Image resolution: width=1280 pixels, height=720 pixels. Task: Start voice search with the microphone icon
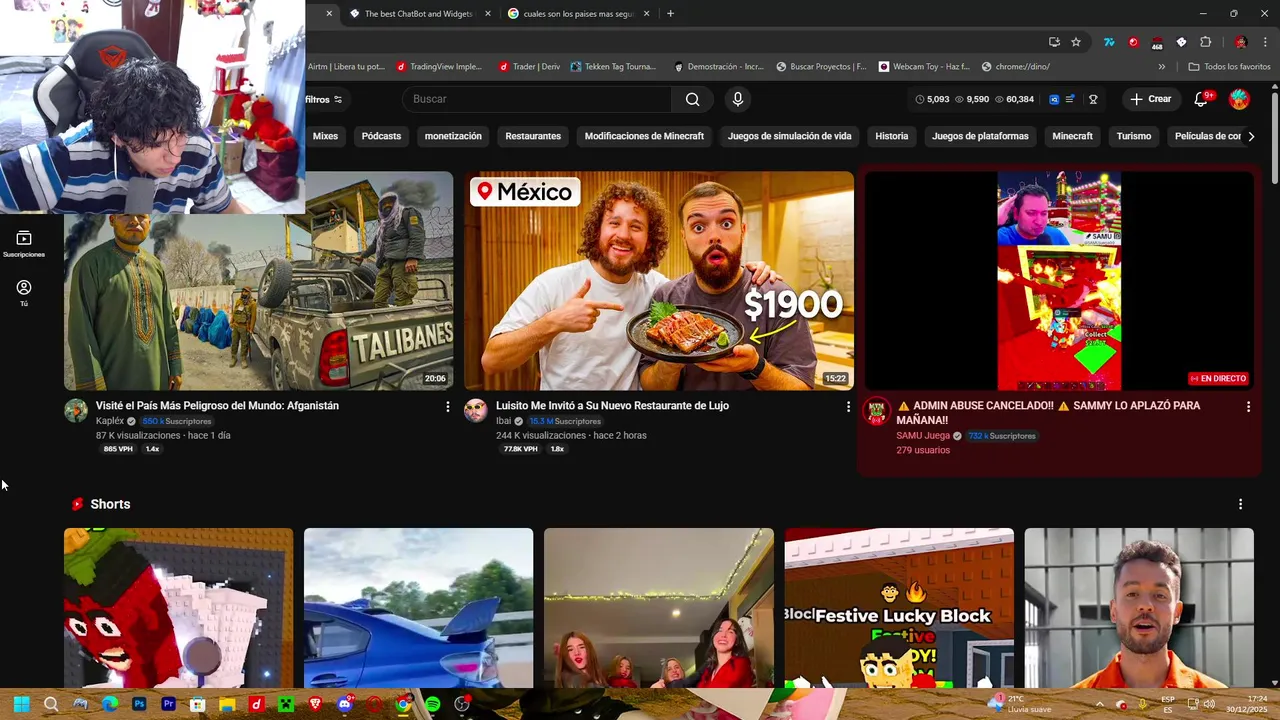tap(738, 99)
